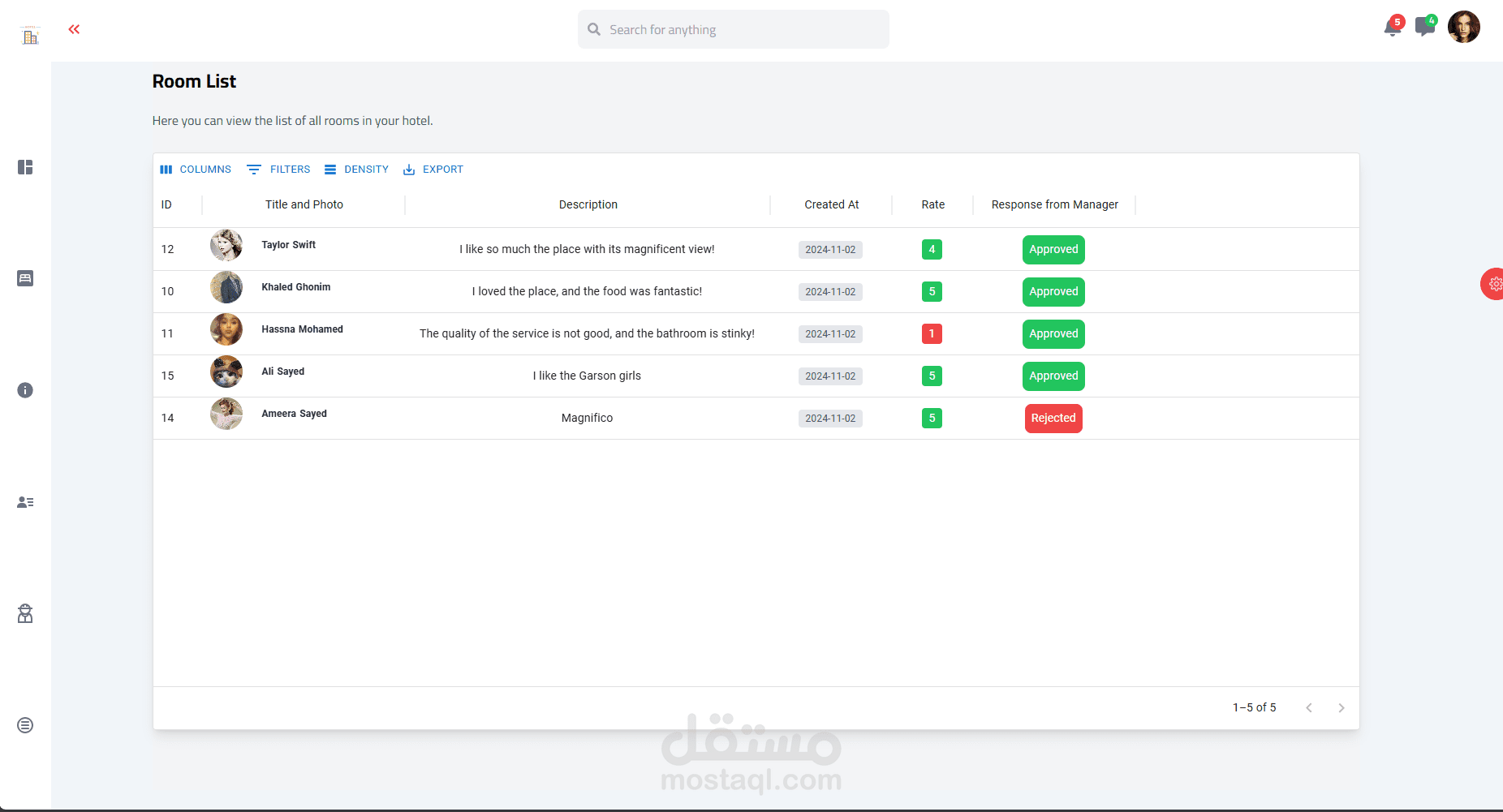Open the bottom list icon in sidebar

pos(25,725)
